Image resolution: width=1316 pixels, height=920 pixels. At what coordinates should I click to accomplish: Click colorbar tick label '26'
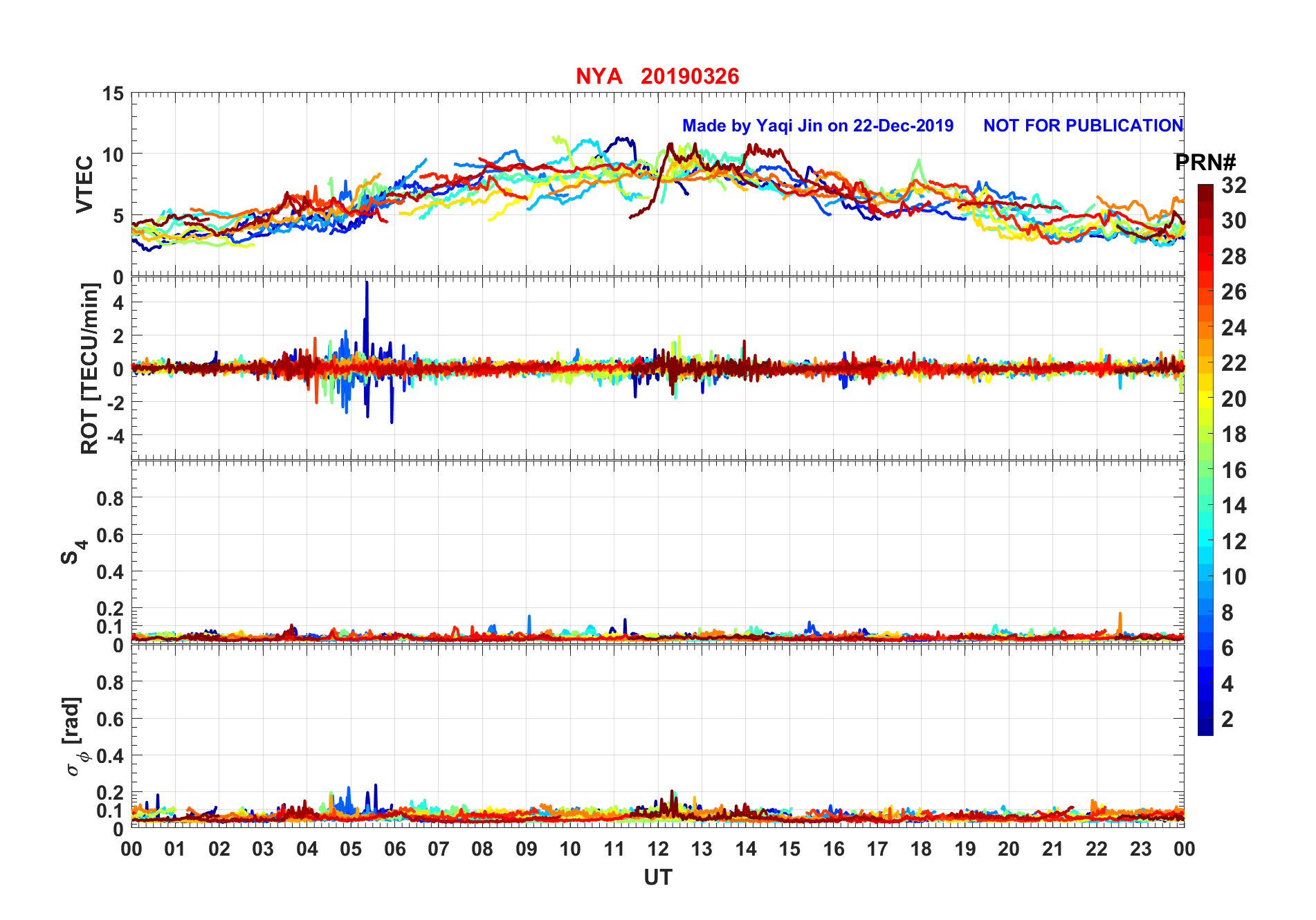click(x=1234, y=292)
